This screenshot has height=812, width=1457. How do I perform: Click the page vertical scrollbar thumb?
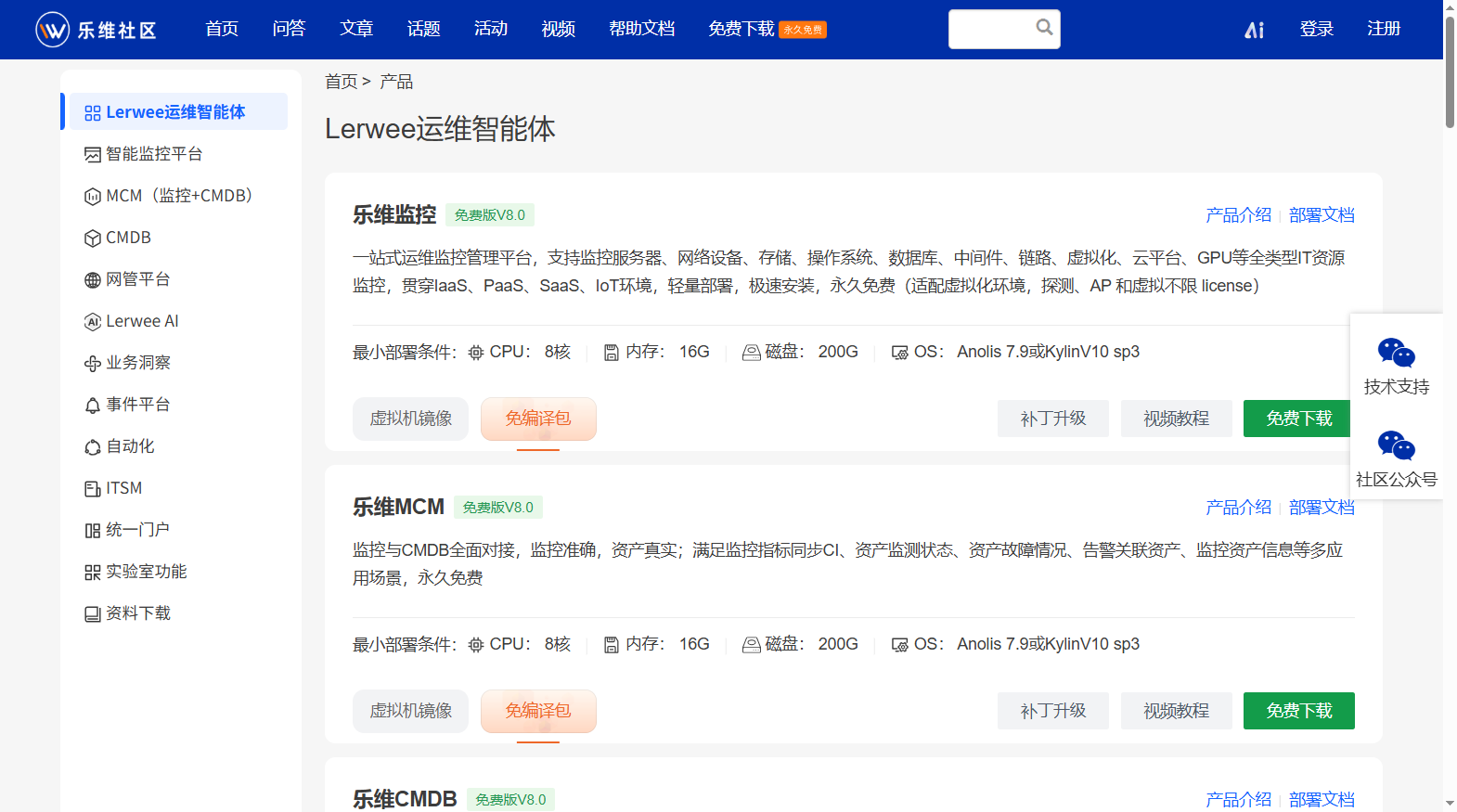tap(1450, 72)
